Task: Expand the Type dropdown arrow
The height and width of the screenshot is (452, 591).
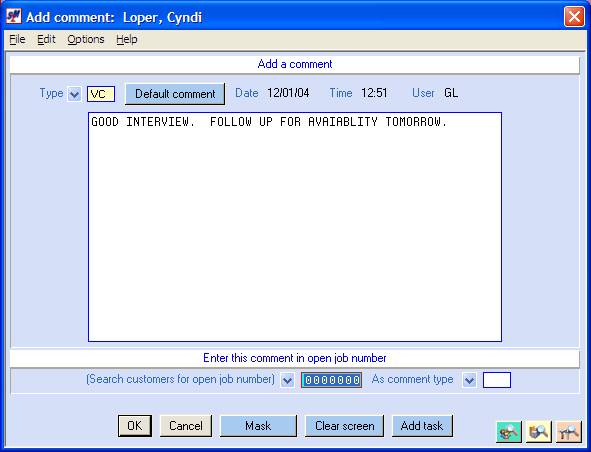Action: pyautogui.click(x=74, y=94)
